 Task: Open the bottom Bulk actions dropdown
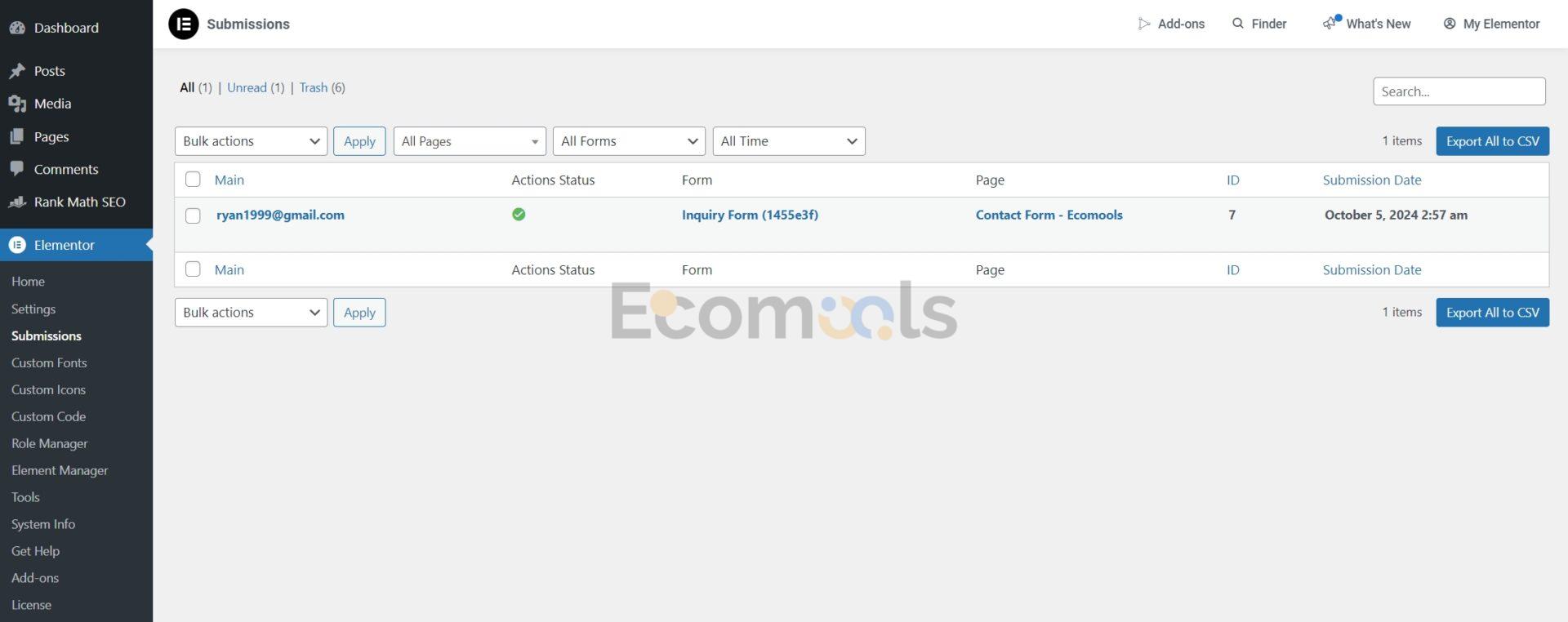pyautogui.click(x=251, y=313)
